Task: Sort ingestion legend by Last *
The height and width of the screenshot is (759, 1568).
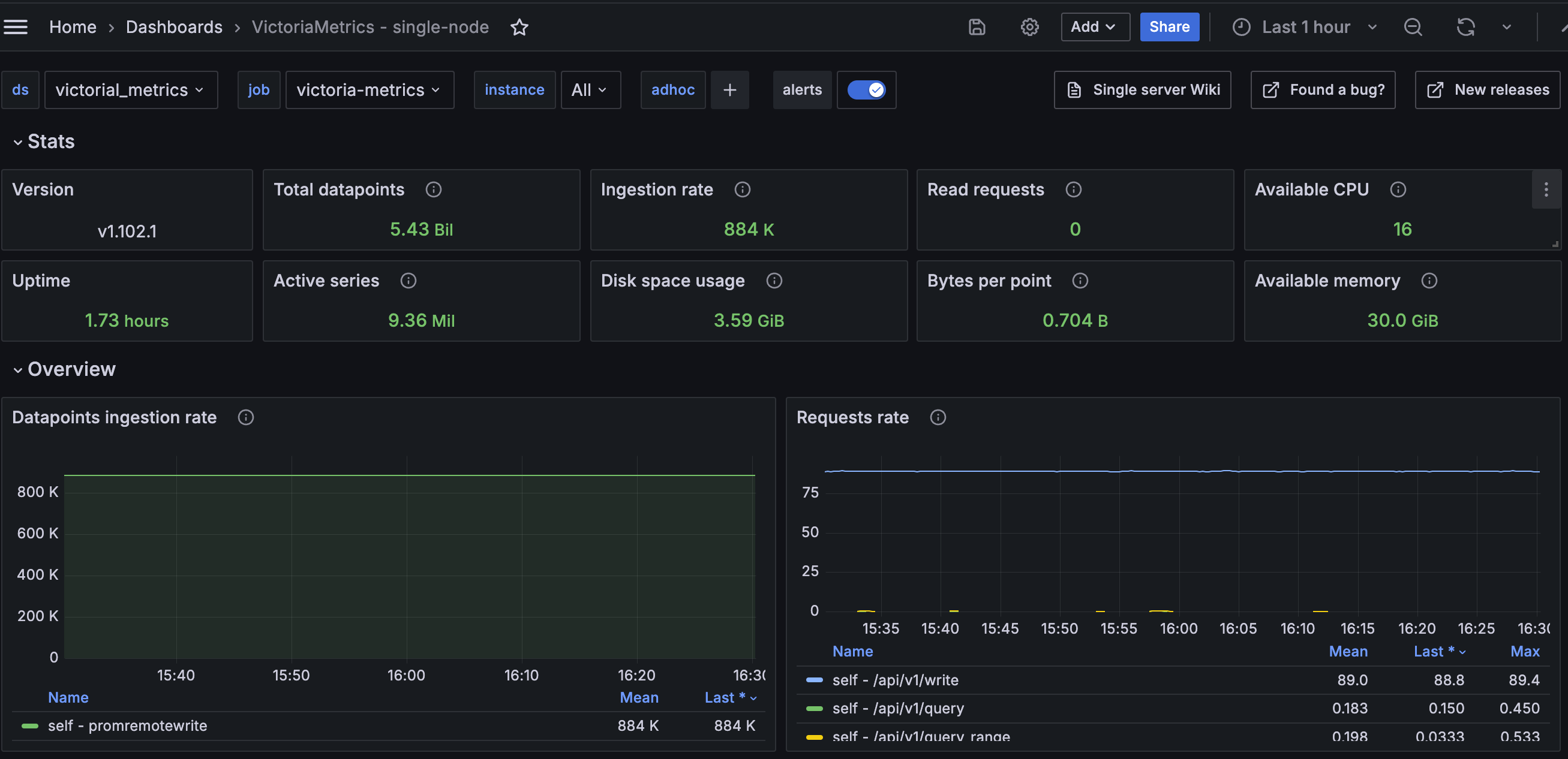Action: pos(731,698)
